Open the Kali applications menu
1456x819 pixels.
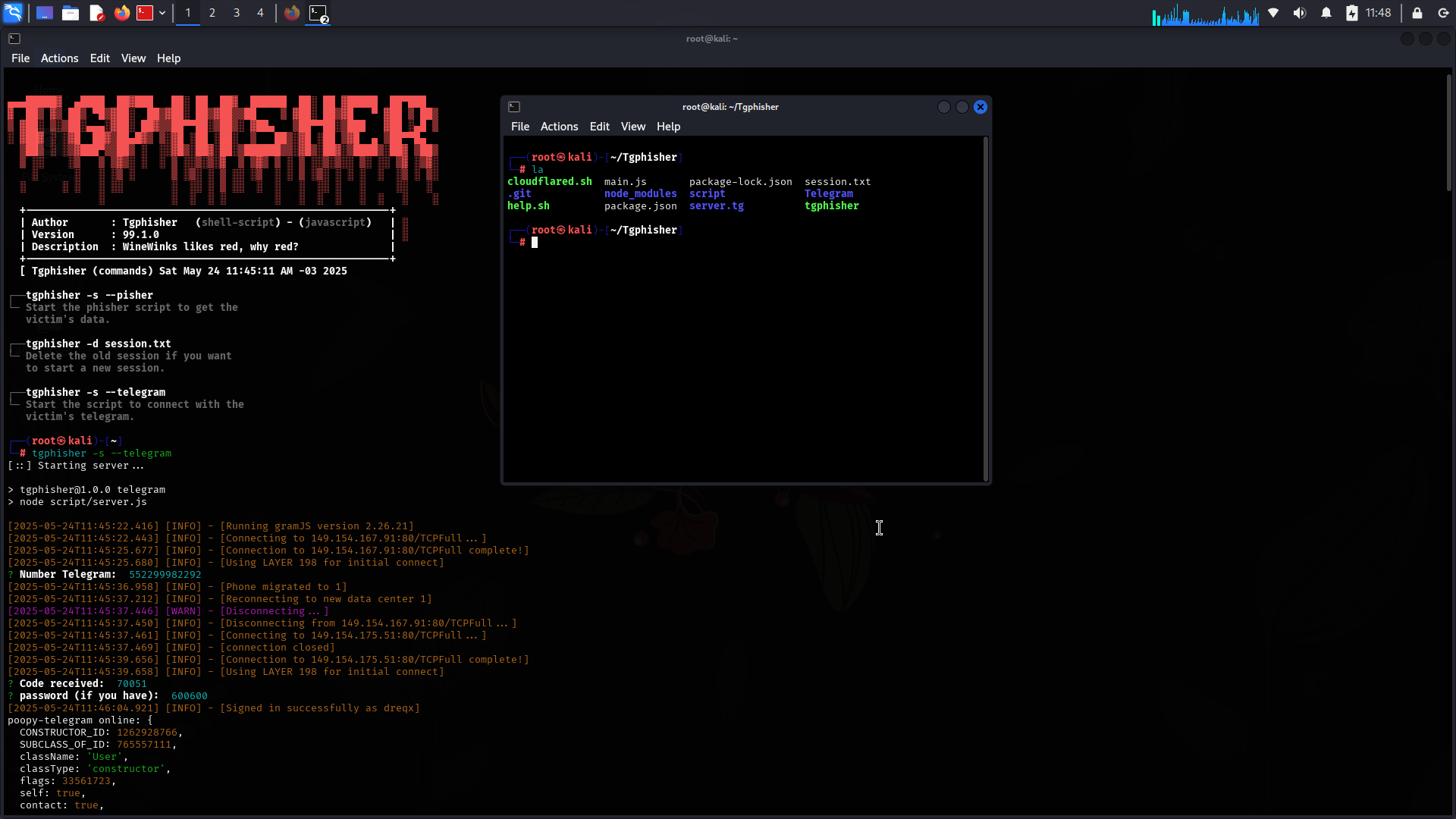14,13
